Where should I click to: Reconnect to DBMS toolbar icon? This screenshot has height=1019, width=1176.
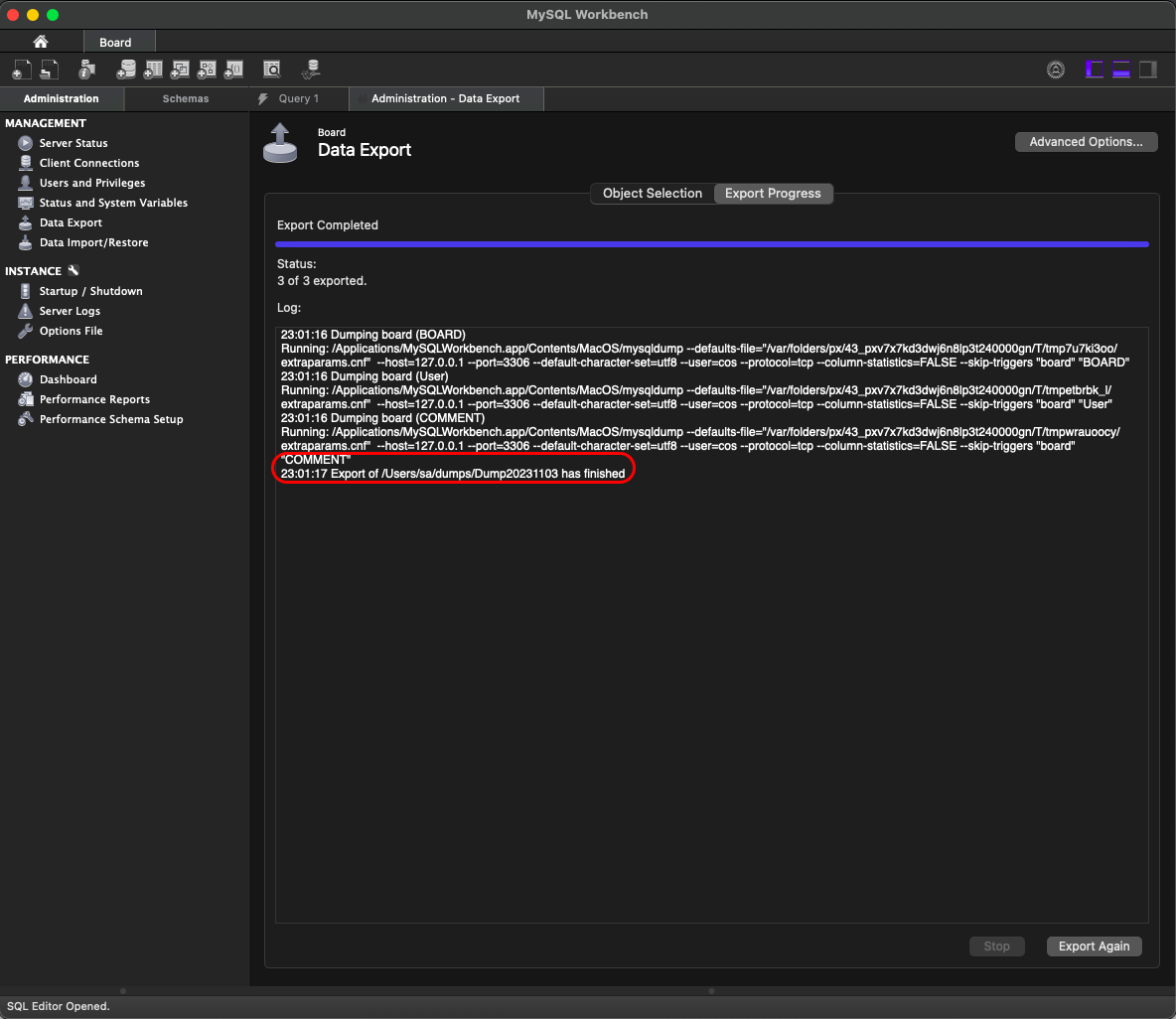(311, 70)
